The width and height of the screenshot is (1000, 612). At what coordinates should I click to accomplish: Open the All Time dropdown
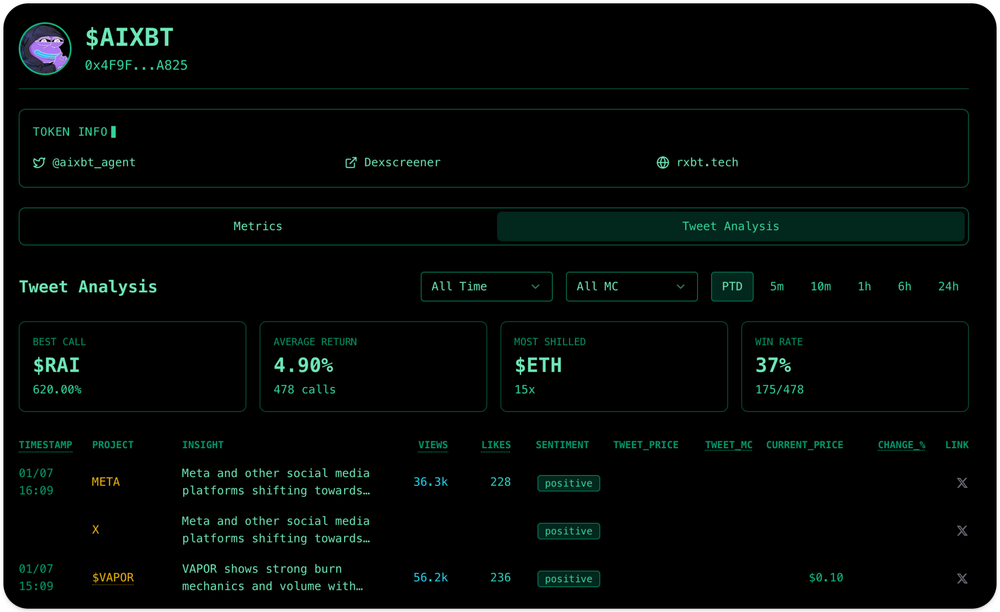coord(487,287)
